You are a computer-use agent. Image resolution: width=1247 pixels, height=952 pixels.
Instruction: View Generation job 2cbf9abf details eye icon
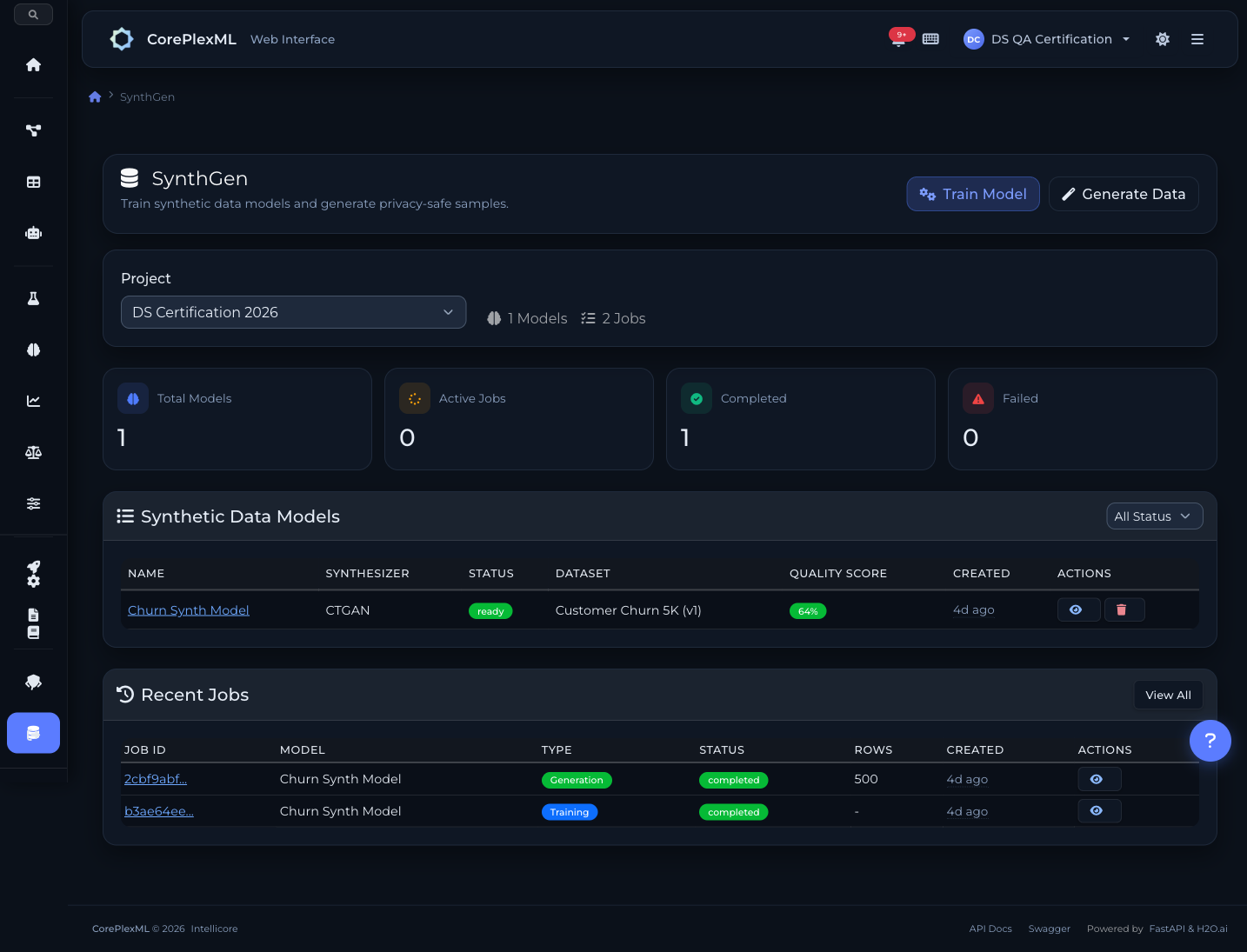[1097, 780]
